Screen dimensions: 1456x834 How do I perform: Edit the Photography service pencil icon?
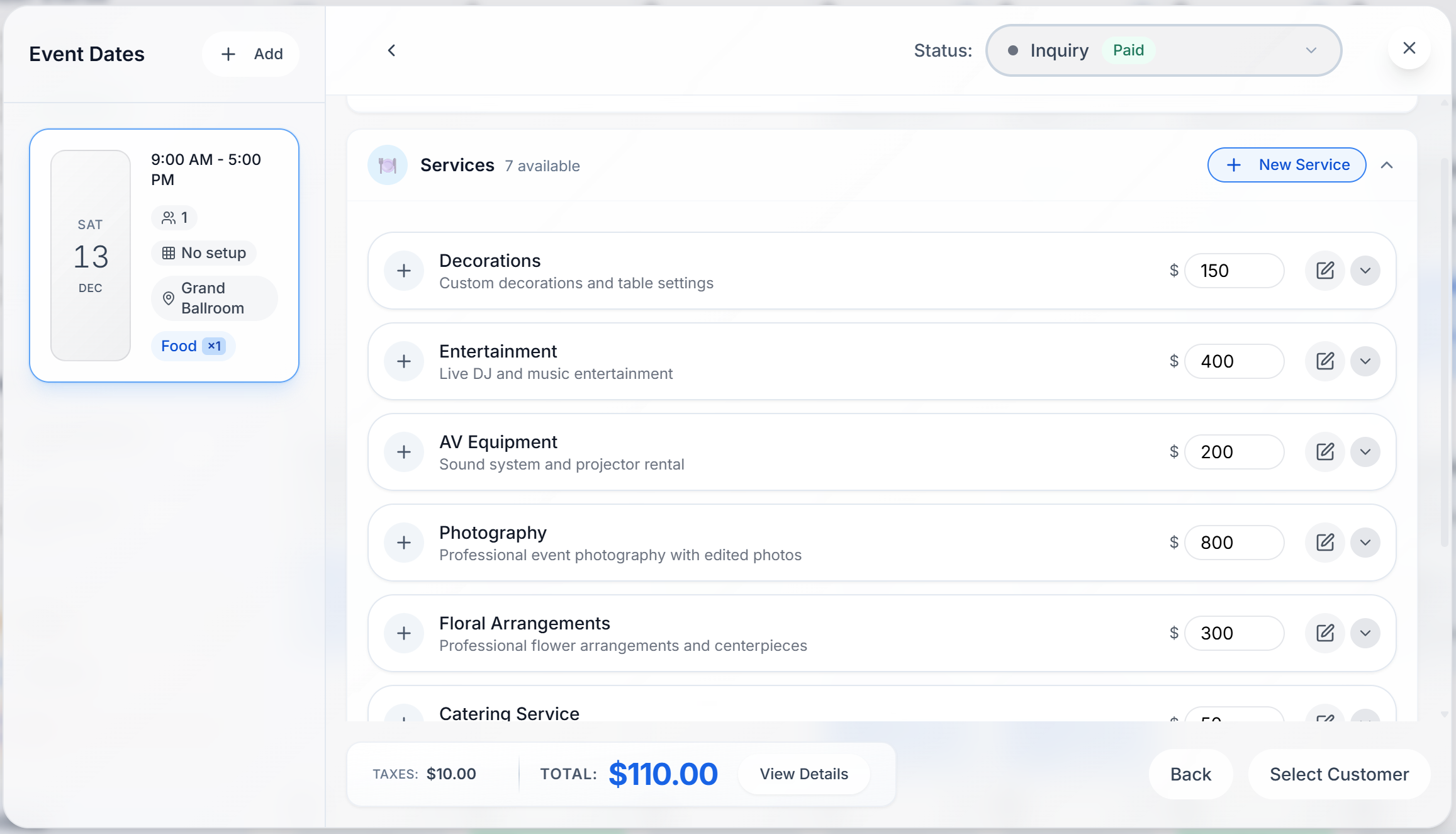(x=1324, y=543)
